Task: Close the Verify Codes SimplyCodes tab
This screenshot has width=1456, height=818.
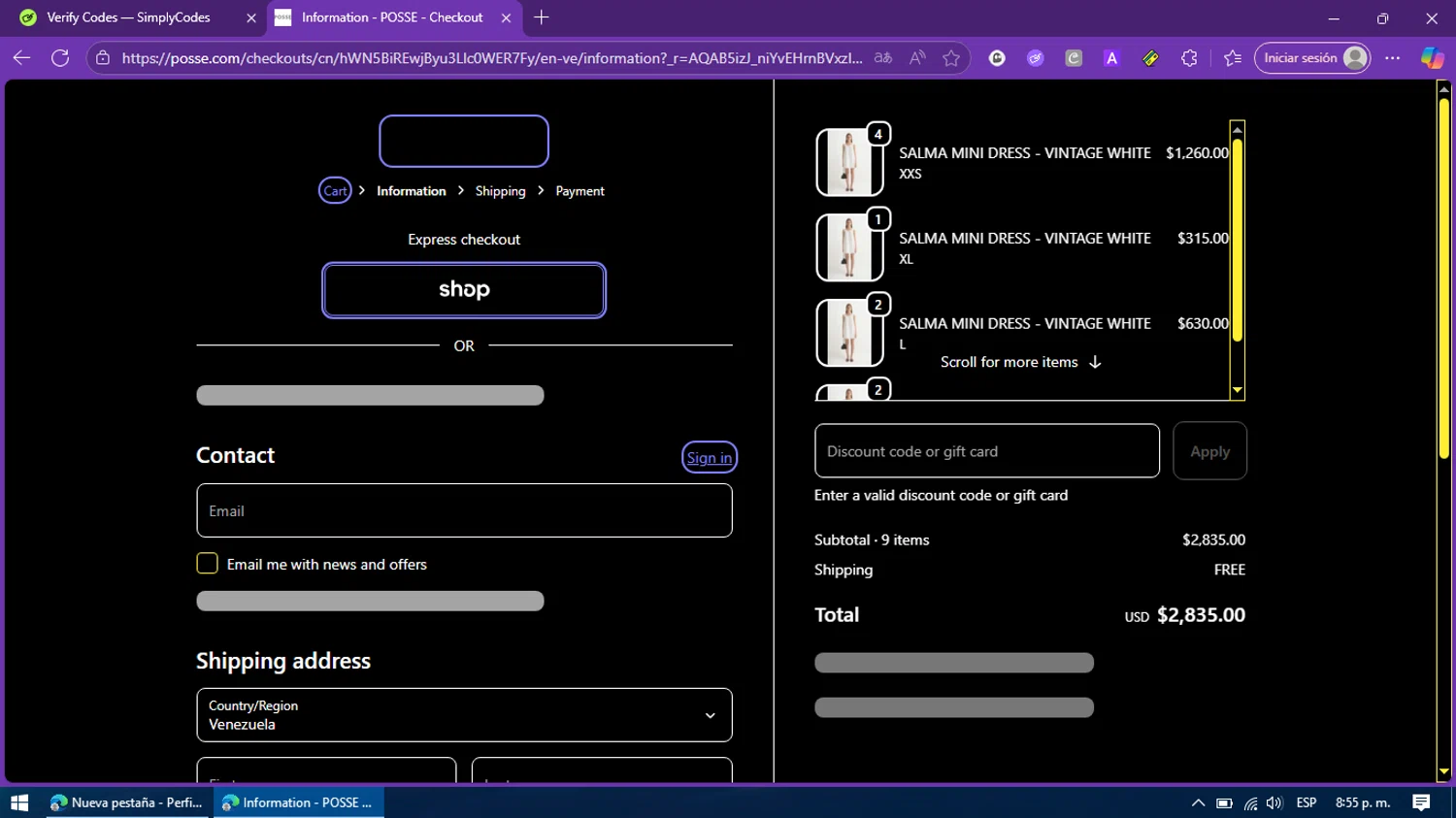Action: point(250,17)
